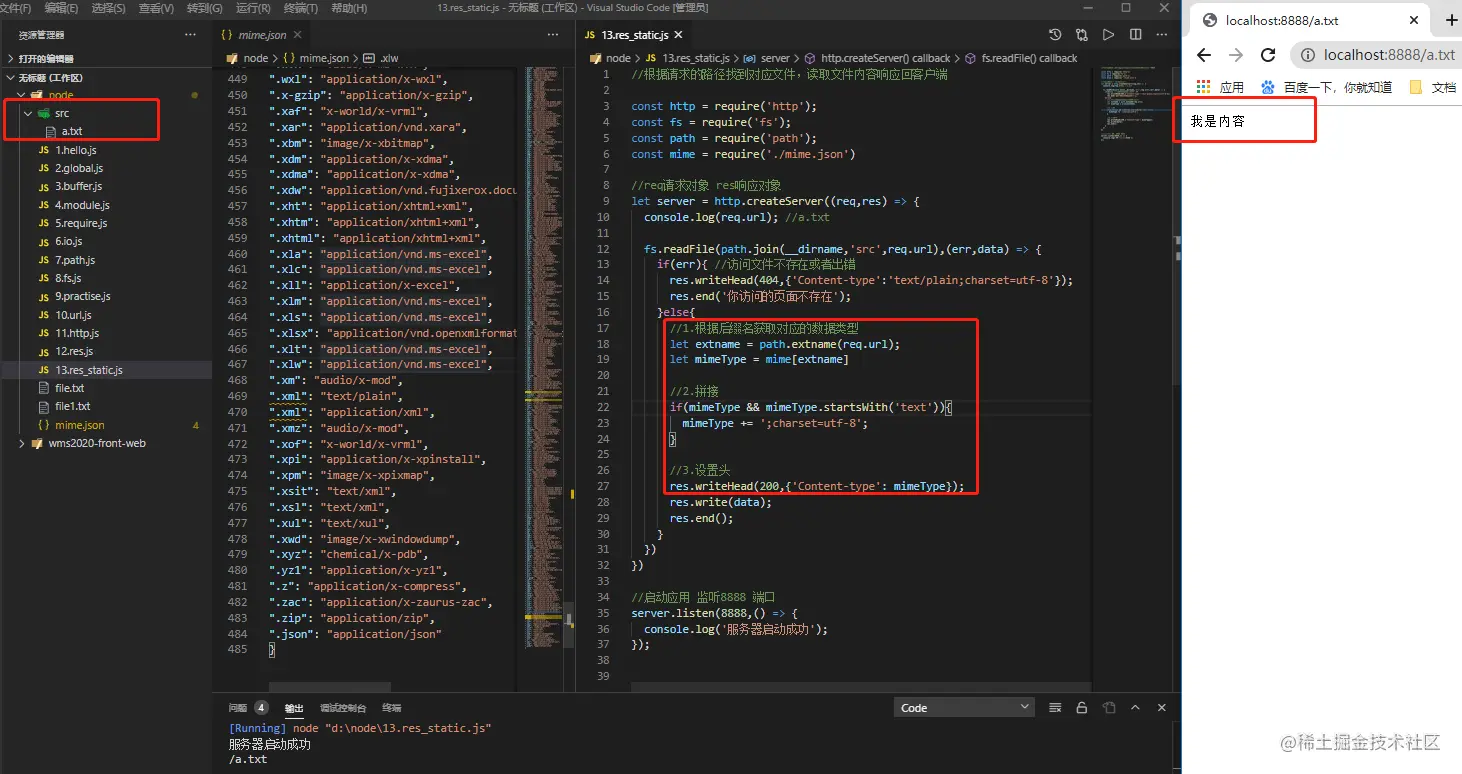Maximize the bottom panel with the chevron

tap(1135, 708)
